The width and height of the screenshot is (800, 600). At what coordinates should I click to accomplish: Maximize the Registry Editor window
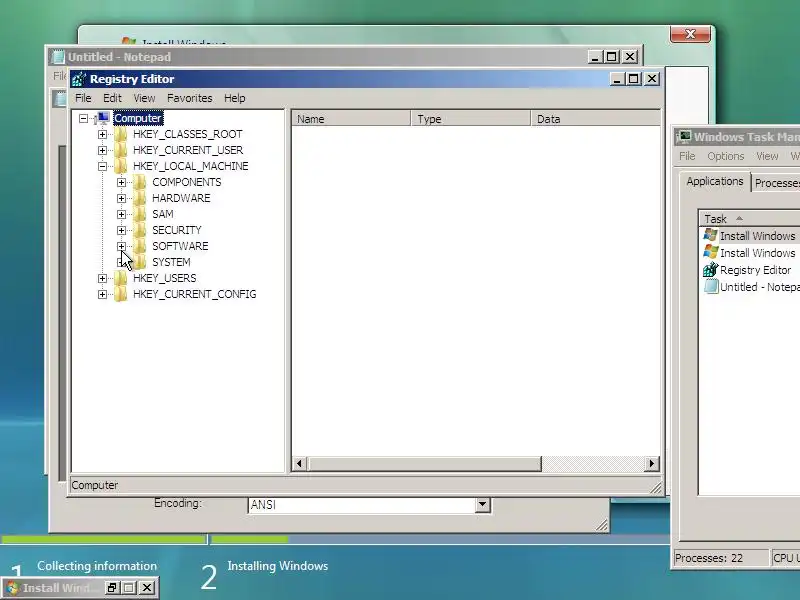tap(633, 79)
